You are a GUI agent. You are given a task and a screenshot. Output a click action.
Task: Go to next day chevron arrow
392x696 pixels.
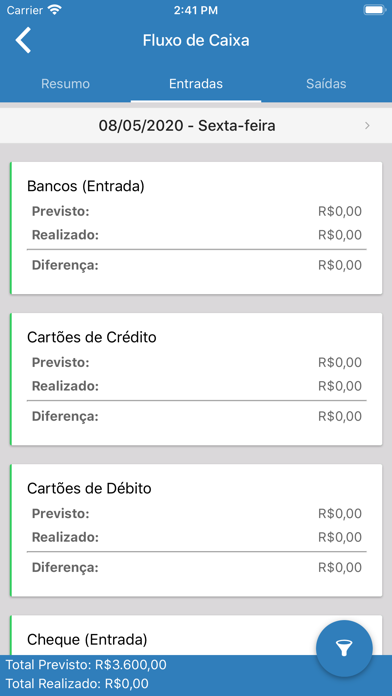pos(367,126)
